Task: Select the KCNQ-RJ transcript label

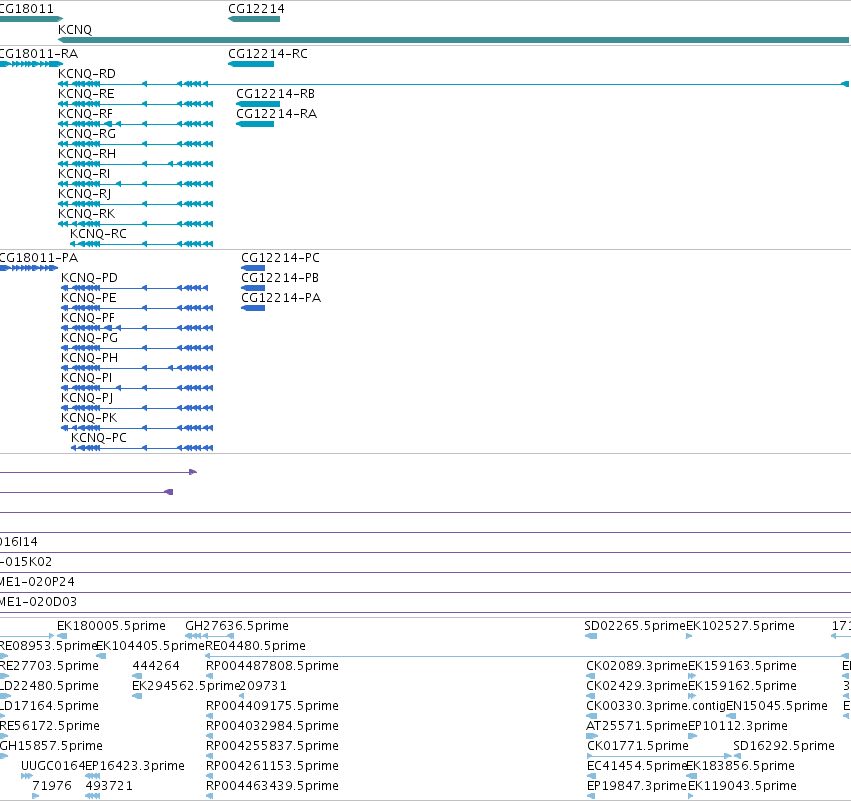Action: pos(84,194)
